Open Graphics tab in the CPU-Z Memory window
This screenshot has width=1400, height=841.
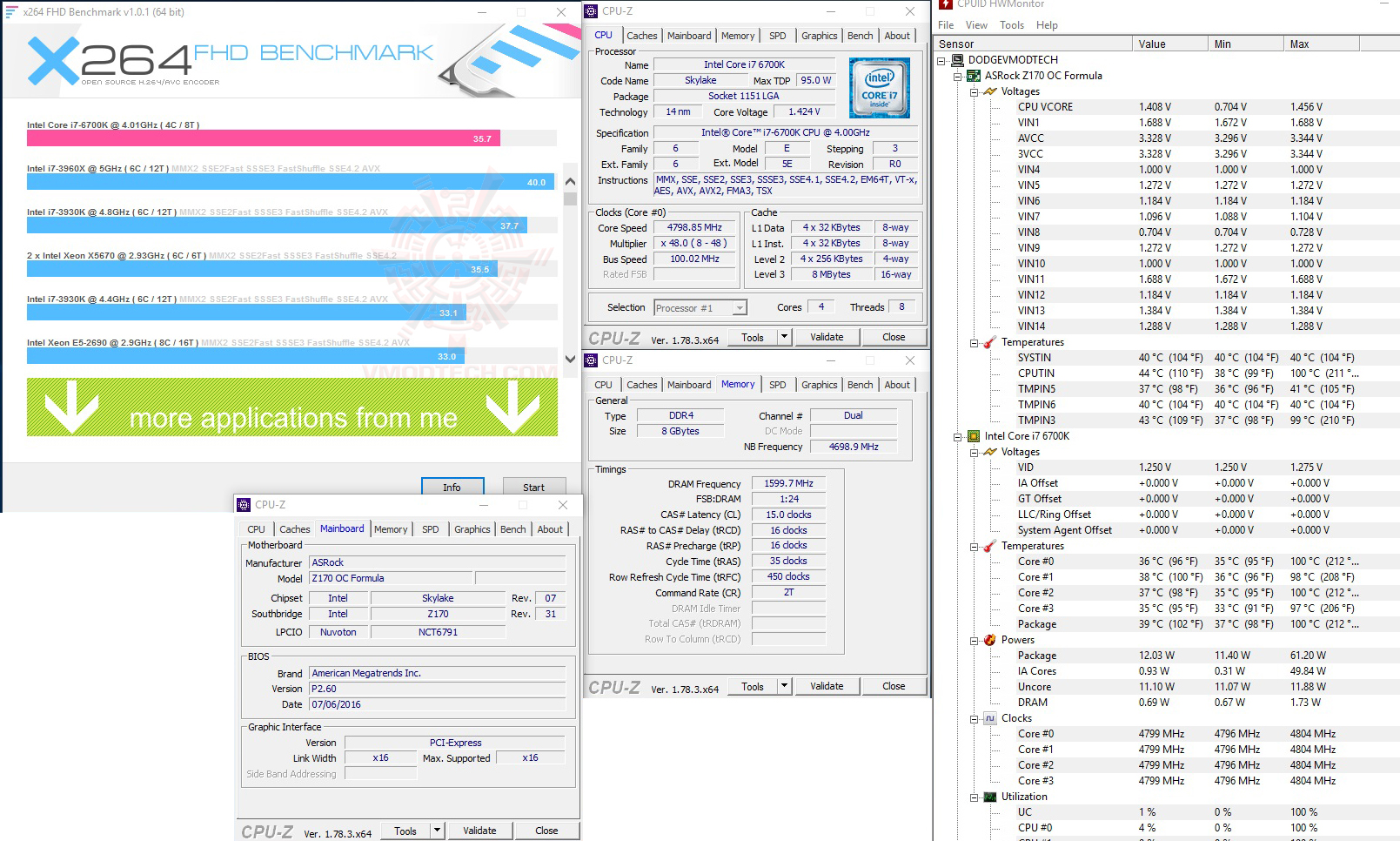point(820,385)
